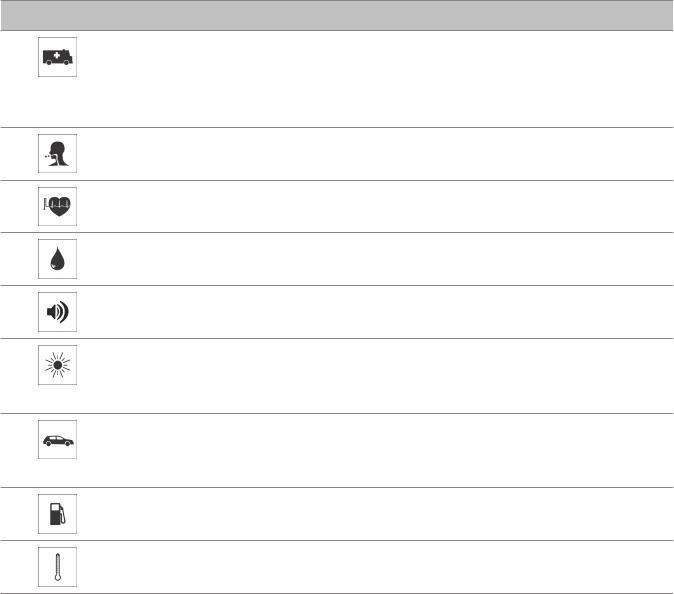Click the header cell above the icon column
The height and width of the screenshot is (594, 674).
point(58,15)
